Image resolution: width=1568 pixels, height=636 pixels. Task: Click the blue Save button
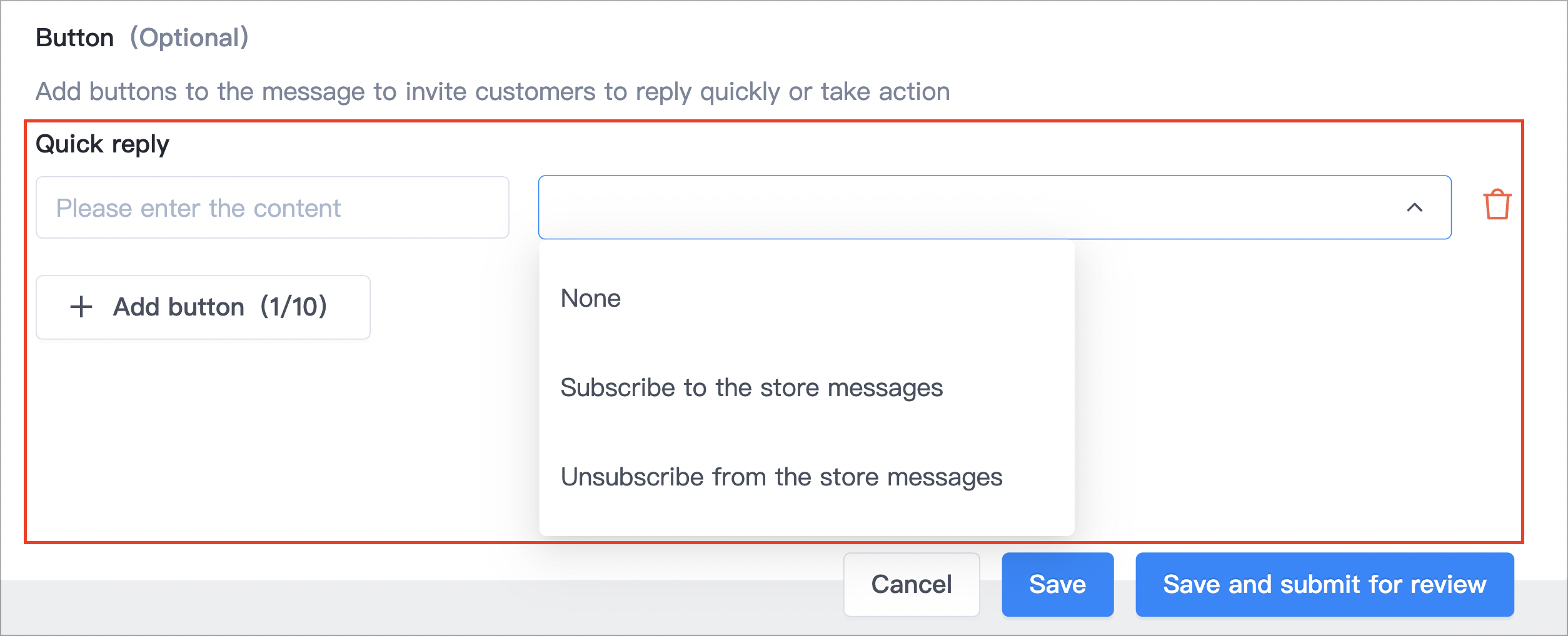tap(1058, 584)
